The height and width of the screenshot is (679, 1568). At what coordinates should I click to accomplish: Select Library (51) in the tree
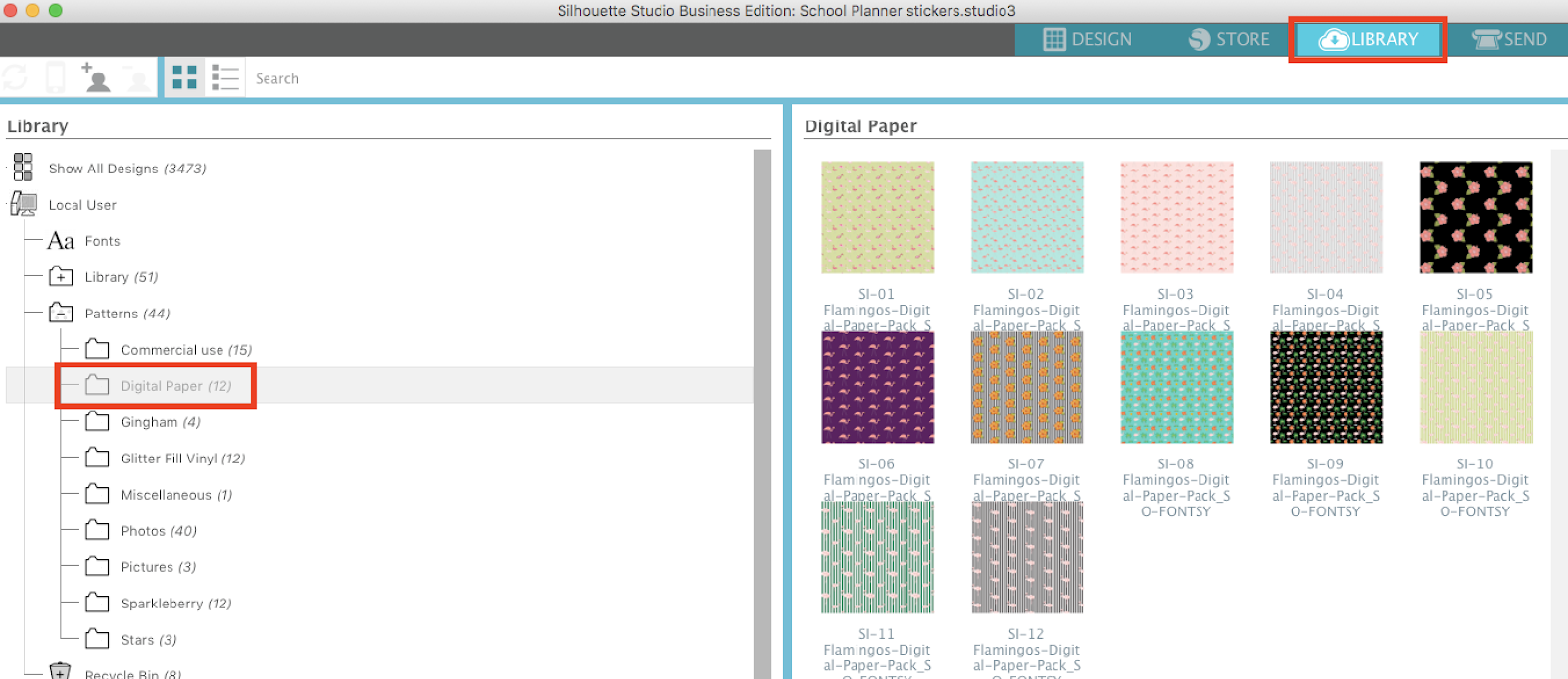[122, 277]
